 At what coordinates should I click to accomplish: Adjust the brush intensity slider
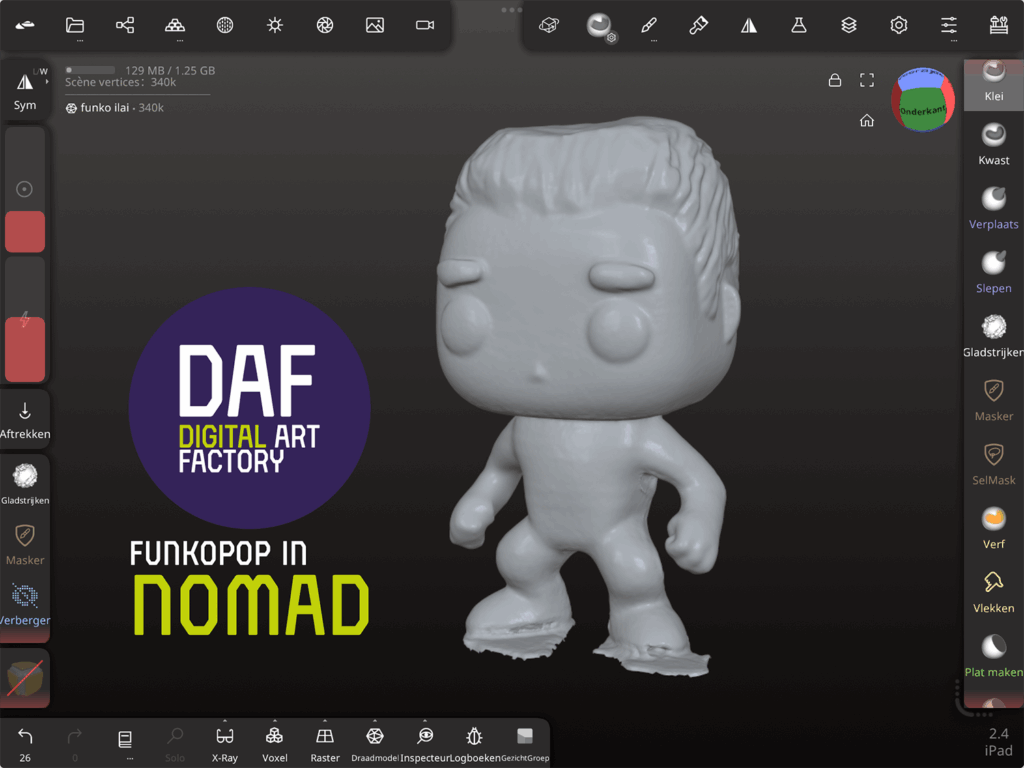(x=25, y=319)
